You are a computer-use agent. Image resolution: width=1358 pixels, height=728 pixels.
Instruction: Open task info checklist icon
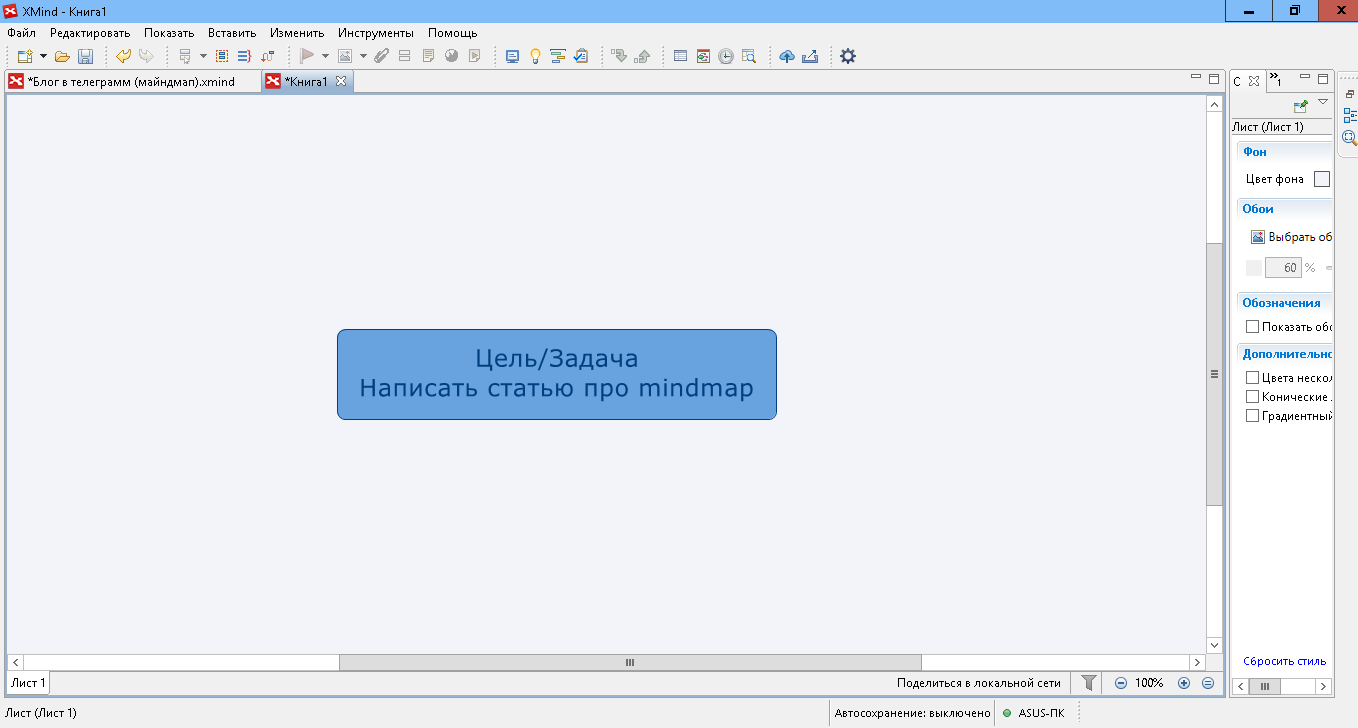click(x=581, y=56)
